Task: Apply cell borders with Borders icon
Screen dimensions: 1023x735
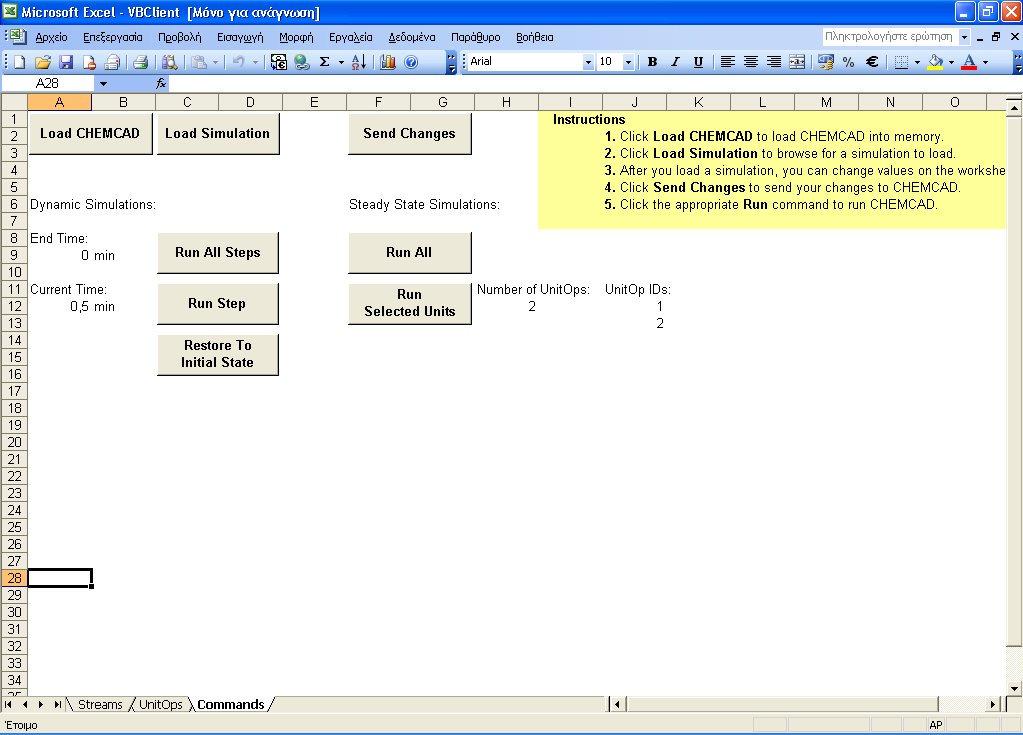Action: click(901, 62)
